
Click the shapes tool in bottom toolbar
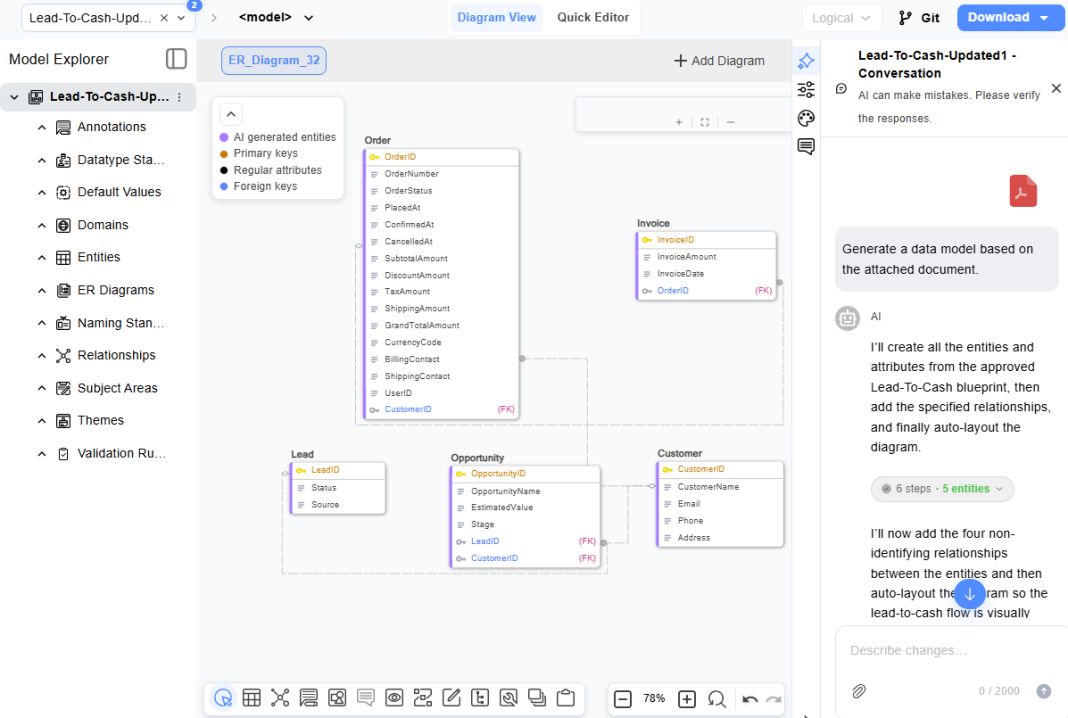click(337, 698)
